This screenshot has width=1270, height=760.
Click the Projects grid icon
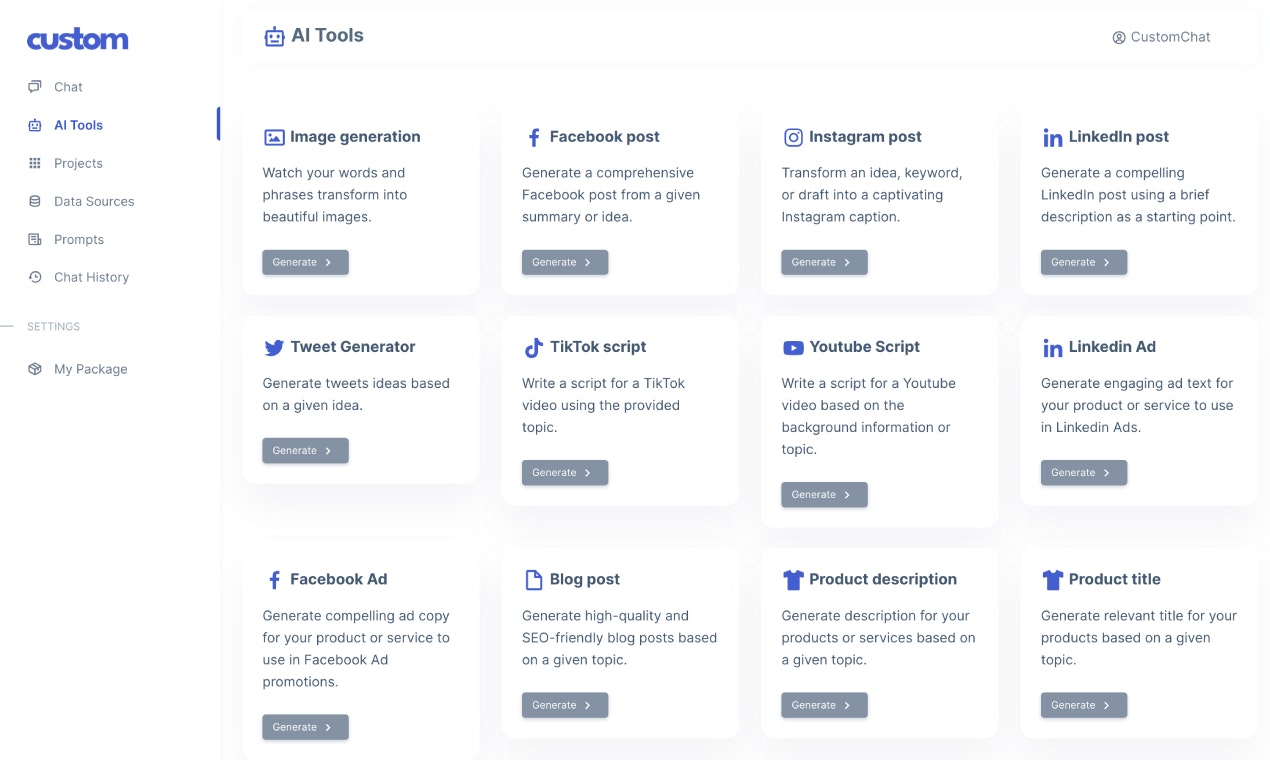click(35, 163)
